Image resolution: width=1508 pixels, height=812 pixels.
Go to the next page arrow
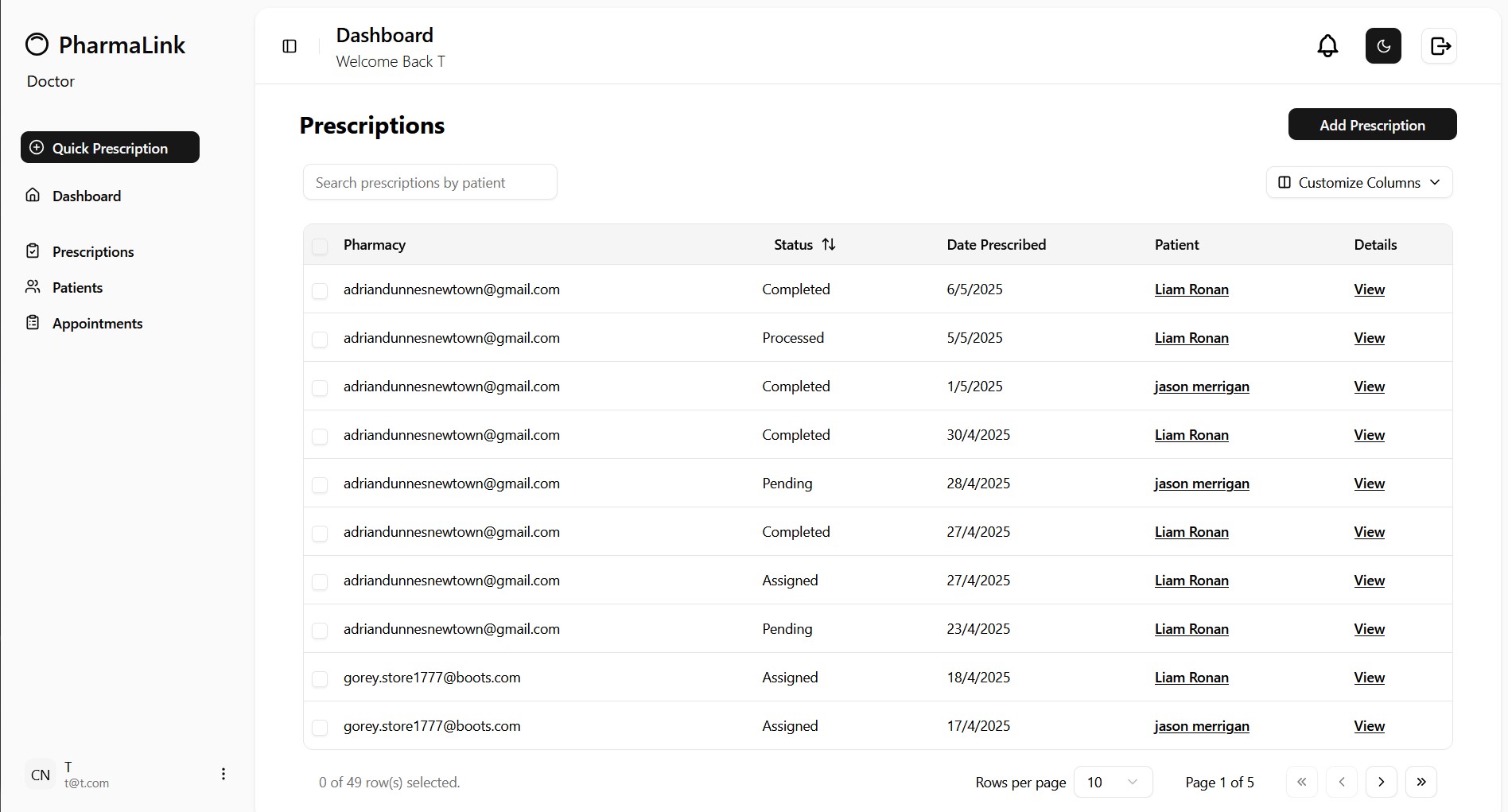(x=1382, y=782)
